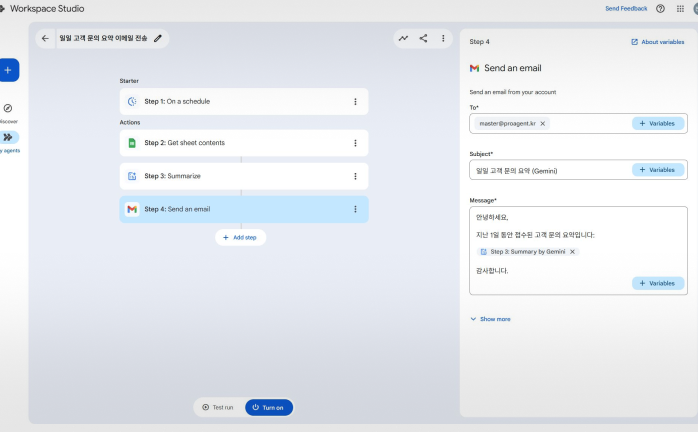
Task: Click the Sheets icon in Step 2
Action: (x=132, y=143)
